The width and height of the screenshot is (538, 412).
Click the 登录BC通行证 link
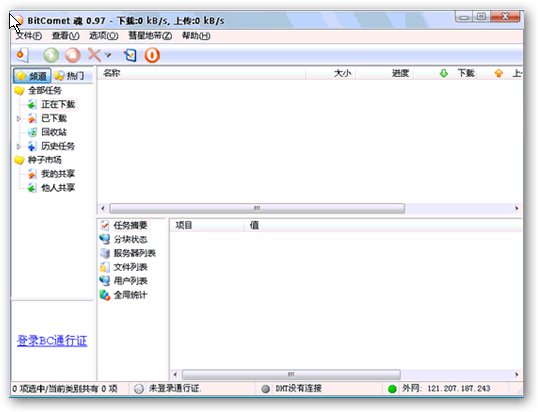52,341
